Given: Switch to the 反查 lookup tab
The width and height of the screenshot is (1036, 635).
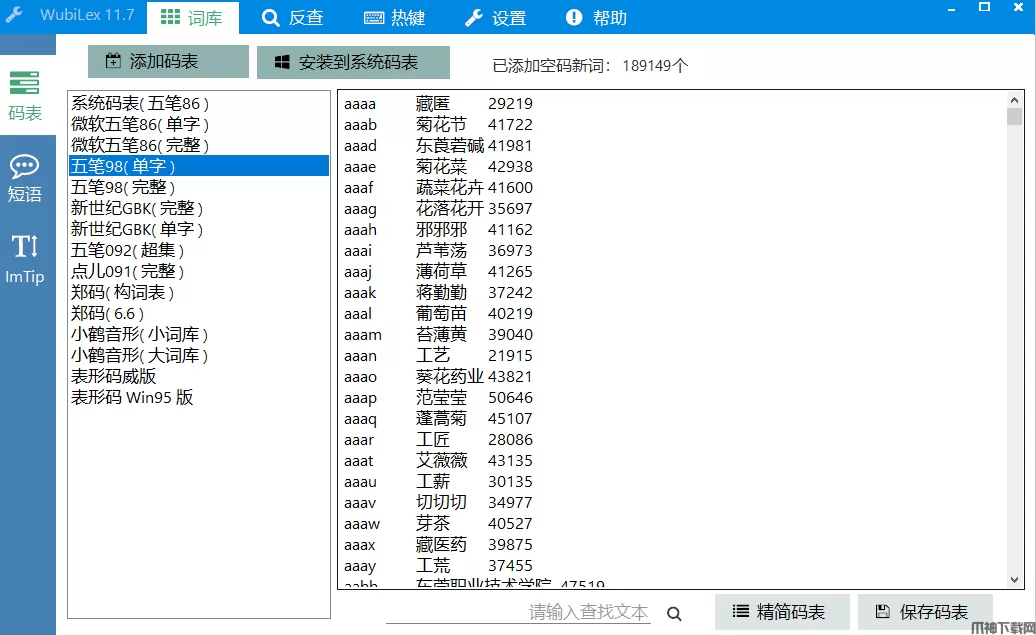Looking at the screenshot, I should pos(293,17).
